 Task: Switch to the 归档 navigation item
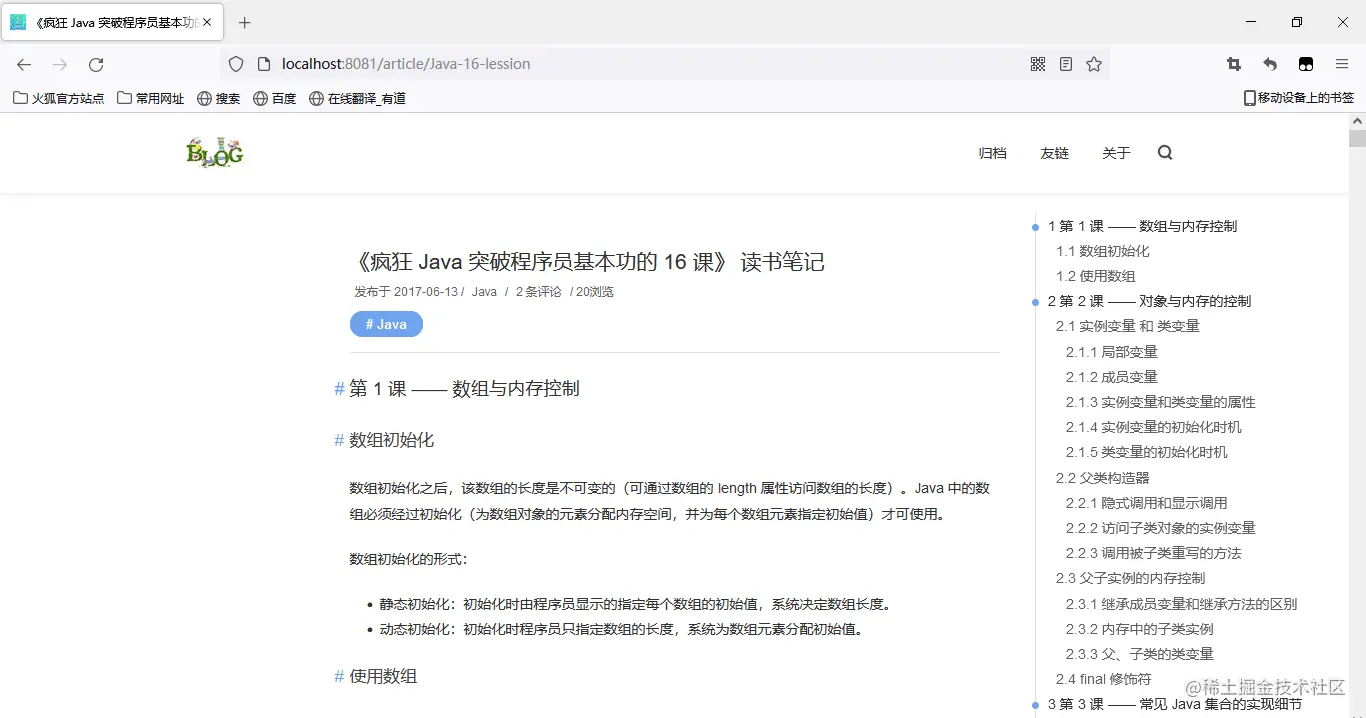[x=992, y=152]
